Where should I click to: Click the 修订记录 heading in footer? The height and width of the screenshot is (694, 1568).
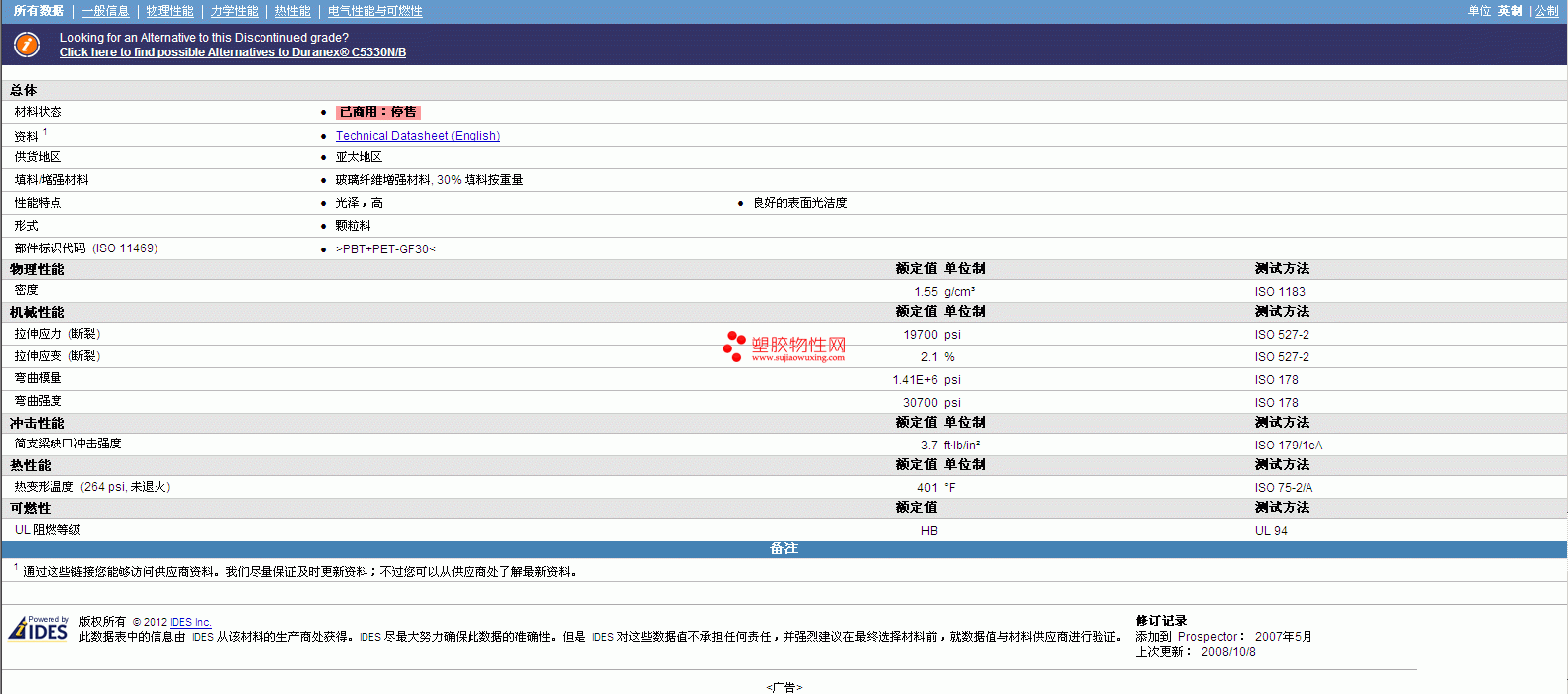[x=1161, y=621]
